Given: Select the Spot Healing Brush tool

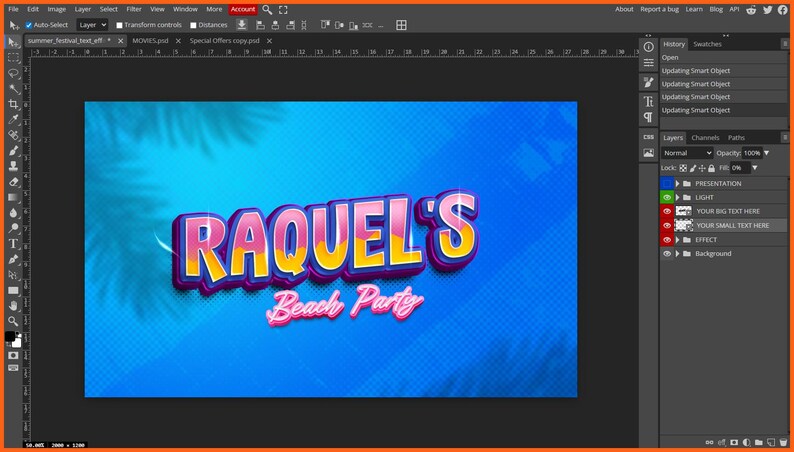Looking at the screenshot, I should click(x=13, y=135).
